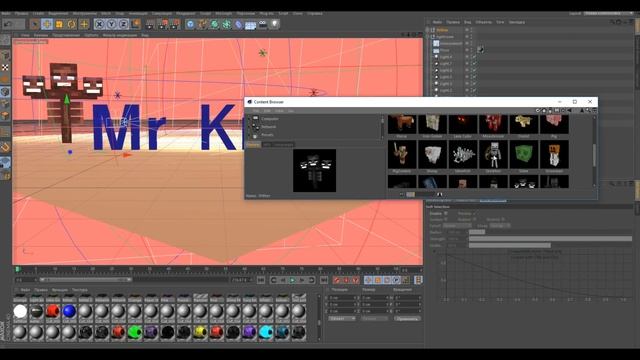Toggle Z axis lock
Viewport: 640px width, 360px height.
click(x=123, y=24)
